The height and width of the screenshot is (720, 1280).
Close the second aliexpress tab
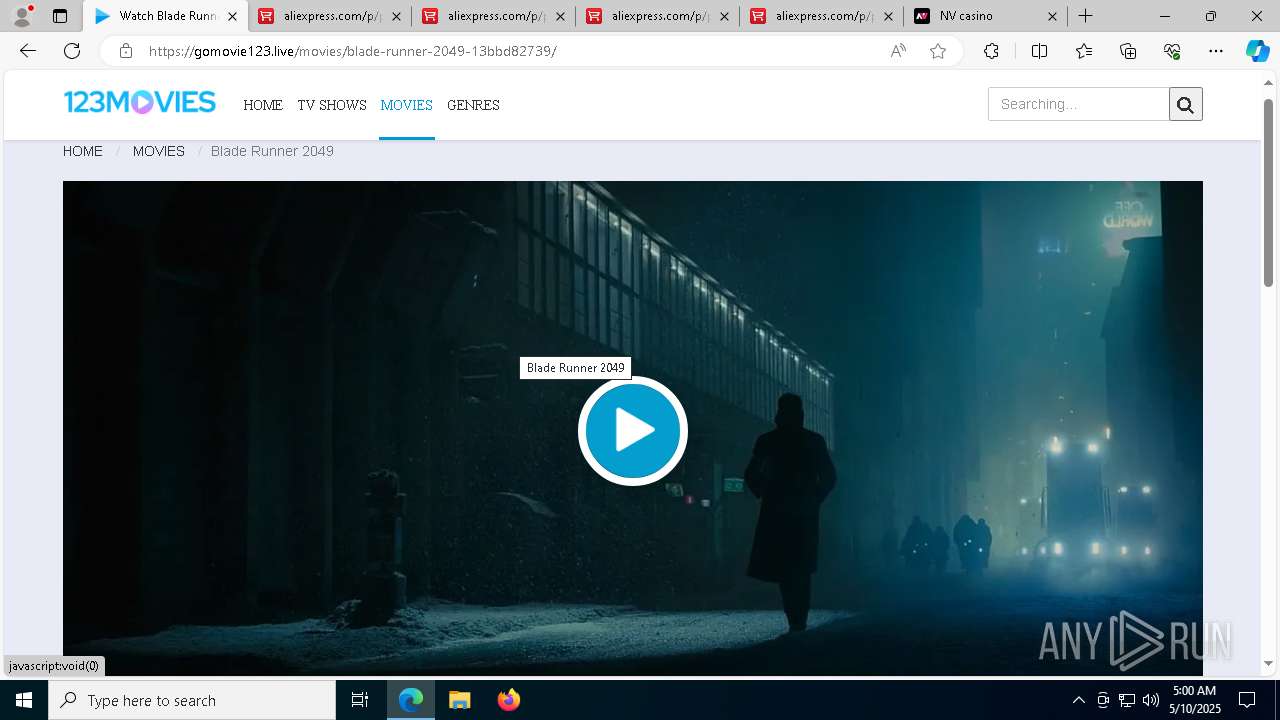pos(560,16)
